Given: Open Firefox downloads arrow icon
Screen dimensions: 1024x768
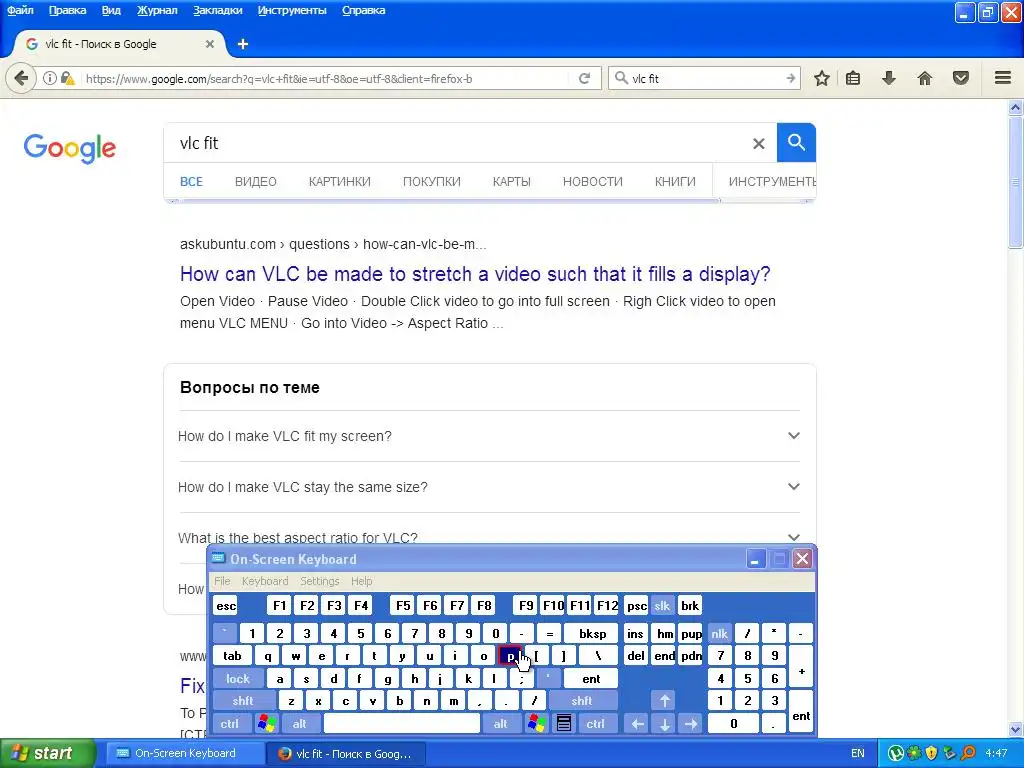Looking at the screenshot, I should [889, 78].
